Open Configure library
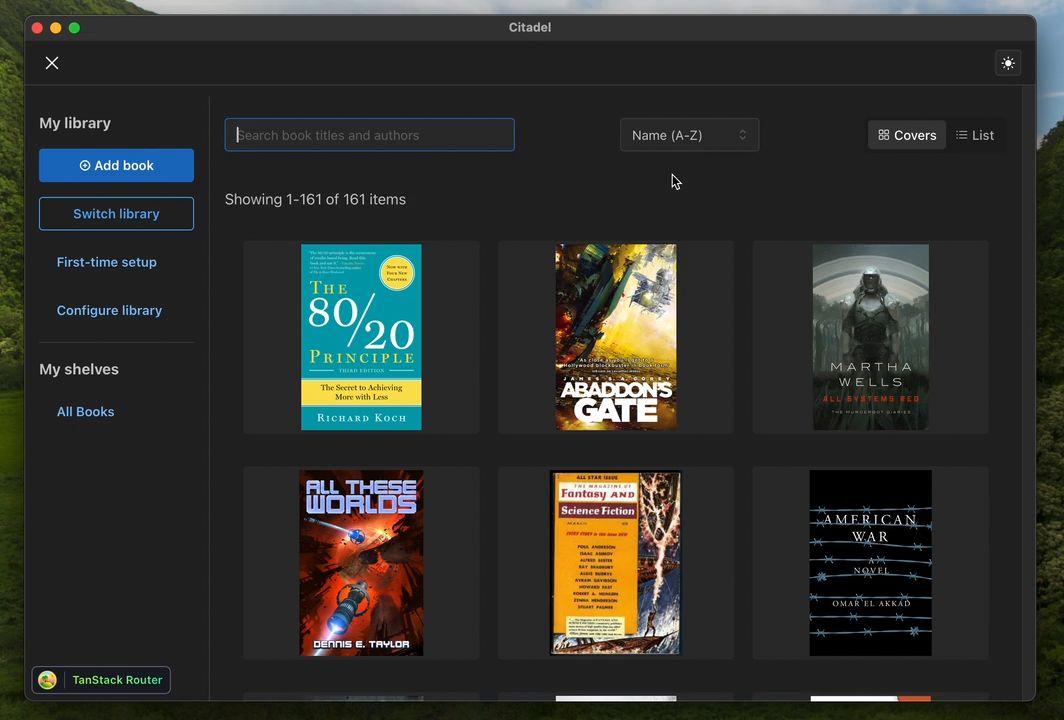 tap(109, 310)
